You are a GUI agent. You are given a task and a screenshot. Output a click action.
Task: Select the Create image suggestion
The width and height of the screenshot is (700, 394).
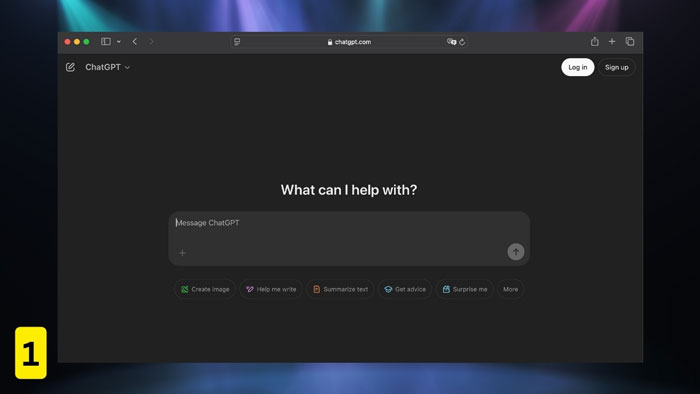click(205, 290)
